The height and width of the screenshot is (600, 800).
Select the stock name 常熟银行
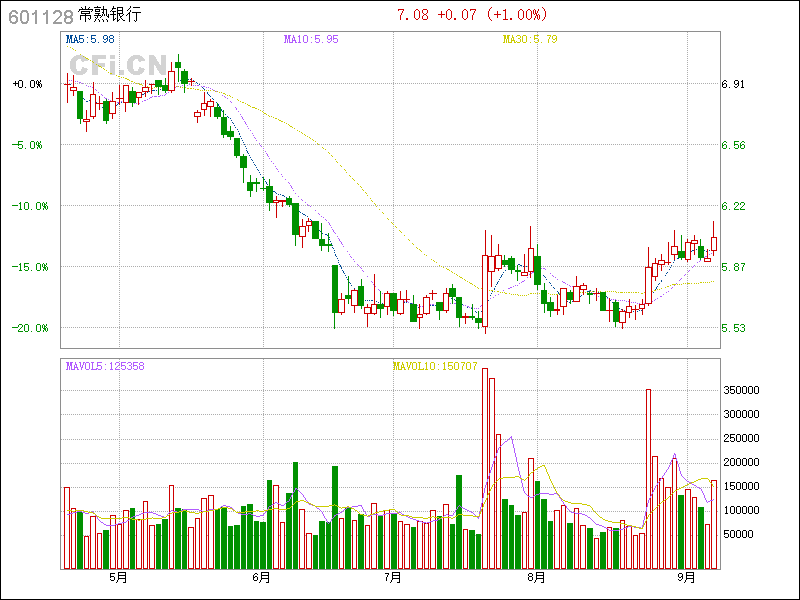110,16
